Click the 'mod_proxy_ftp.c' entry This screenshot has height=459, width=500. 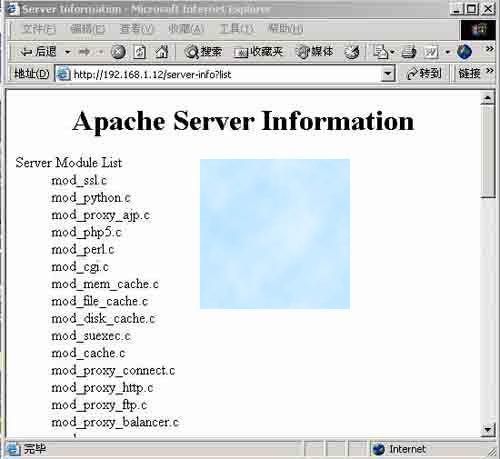(x=99, y=405)
